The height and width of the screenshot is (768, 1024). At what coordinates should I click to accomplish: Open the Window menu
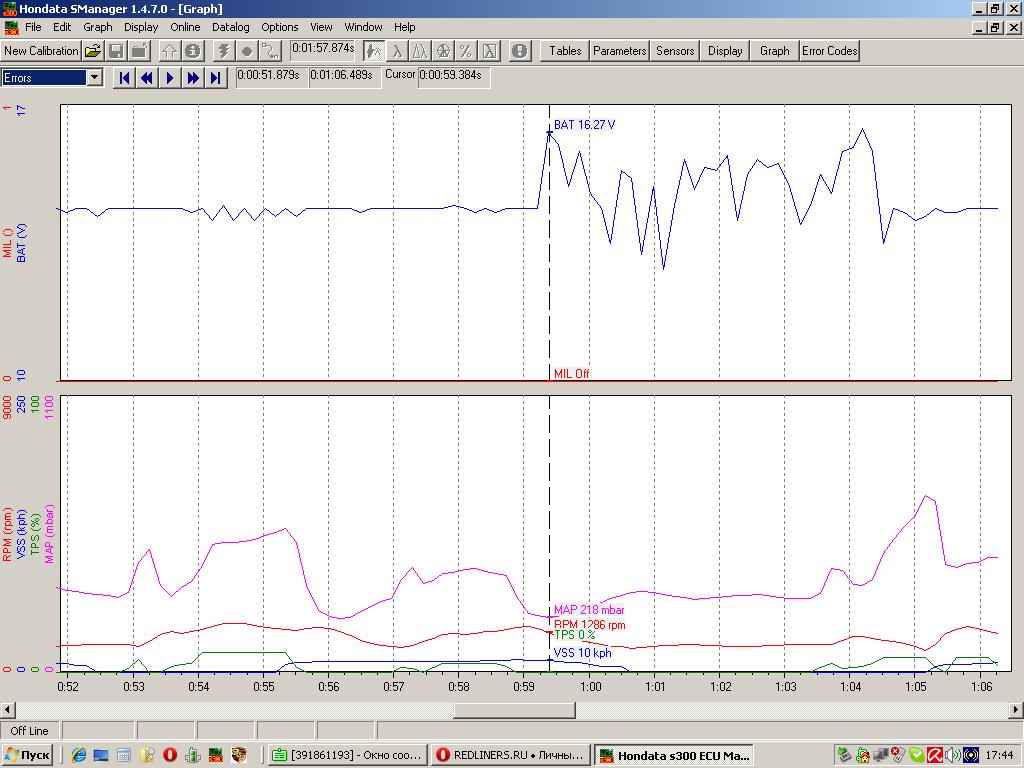click(363, 27)
